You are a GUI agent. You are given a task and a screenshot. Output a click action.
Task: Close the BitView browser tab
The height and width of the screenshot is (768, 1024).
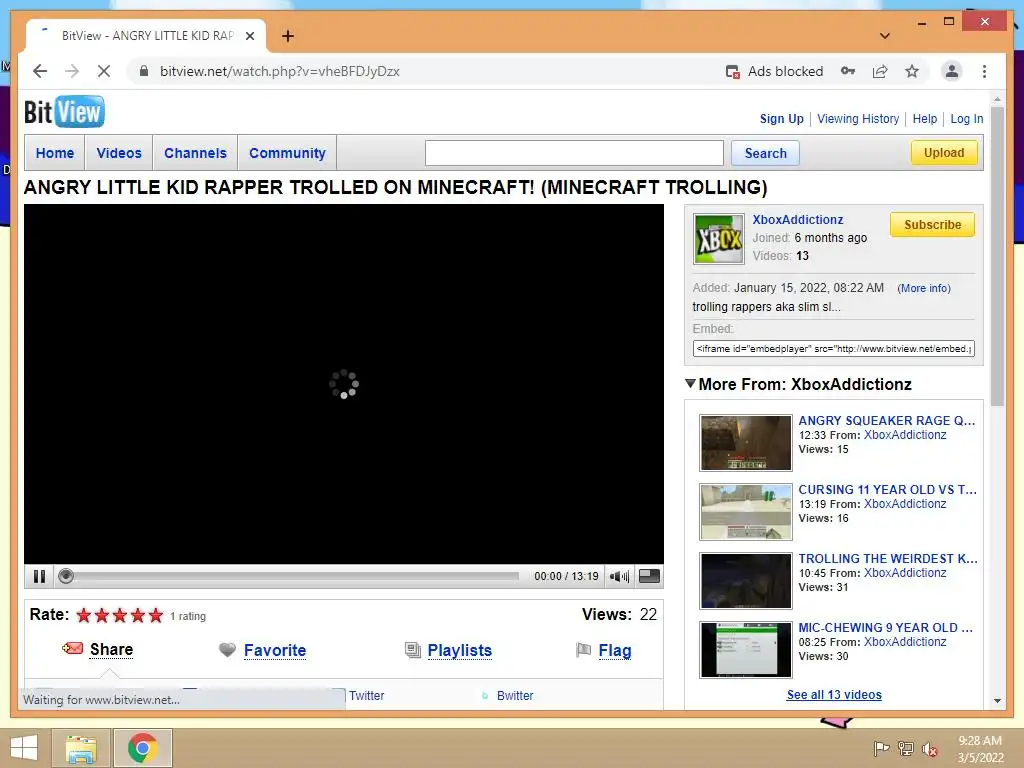pyautogui.click(x=249, y=36)
